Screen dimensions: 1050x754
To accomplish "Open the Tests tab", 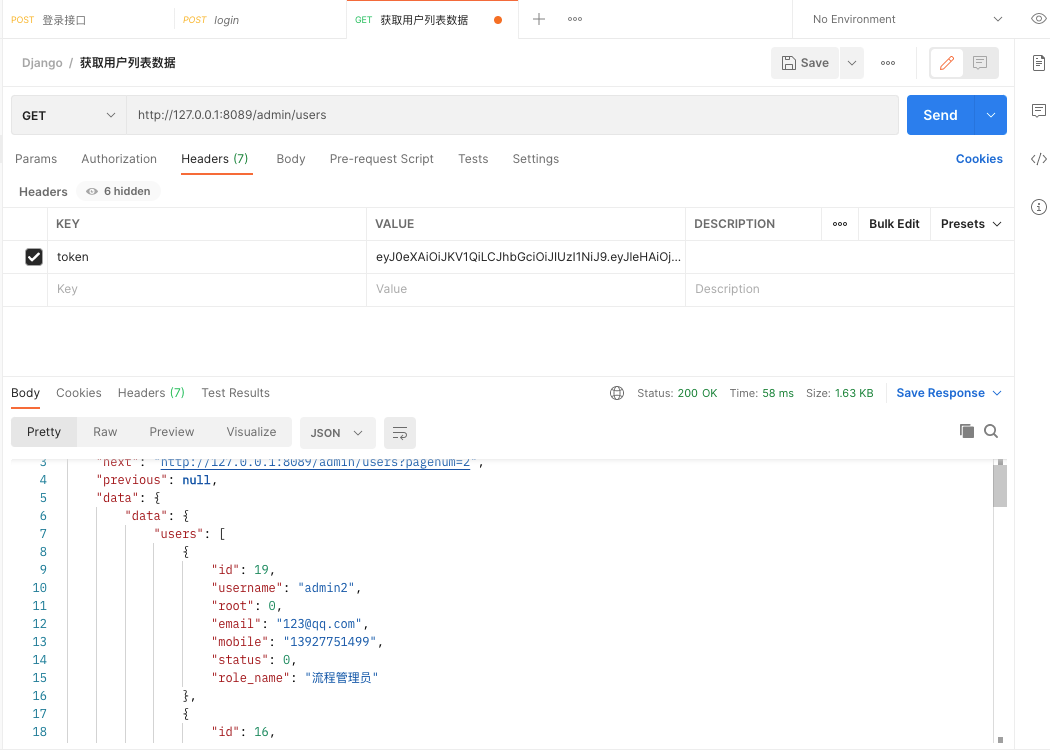I will (473, 159).
